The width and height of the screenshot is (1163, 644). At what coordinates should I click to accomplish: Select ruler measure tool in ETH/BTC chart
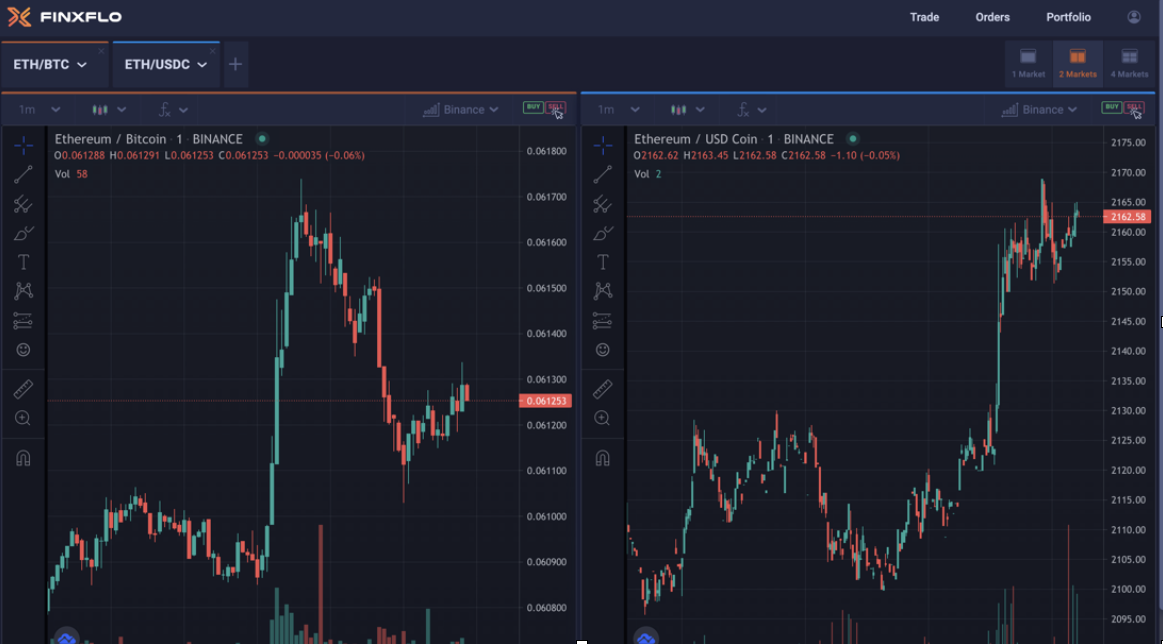click(23, 389)
